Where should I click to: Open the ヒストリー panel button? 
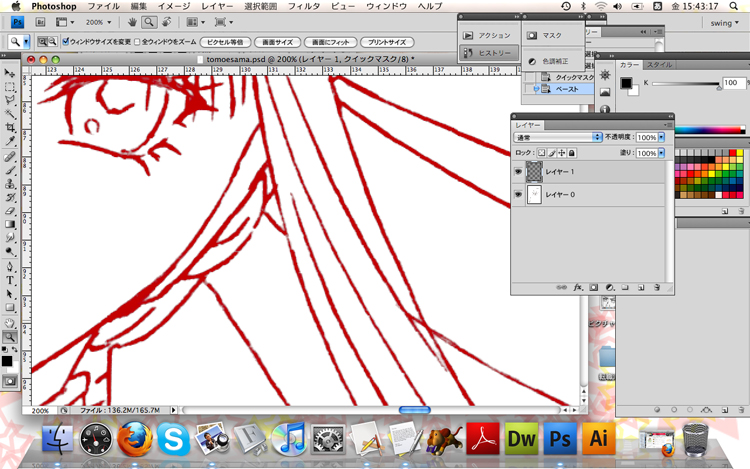(x=488, y=53)
